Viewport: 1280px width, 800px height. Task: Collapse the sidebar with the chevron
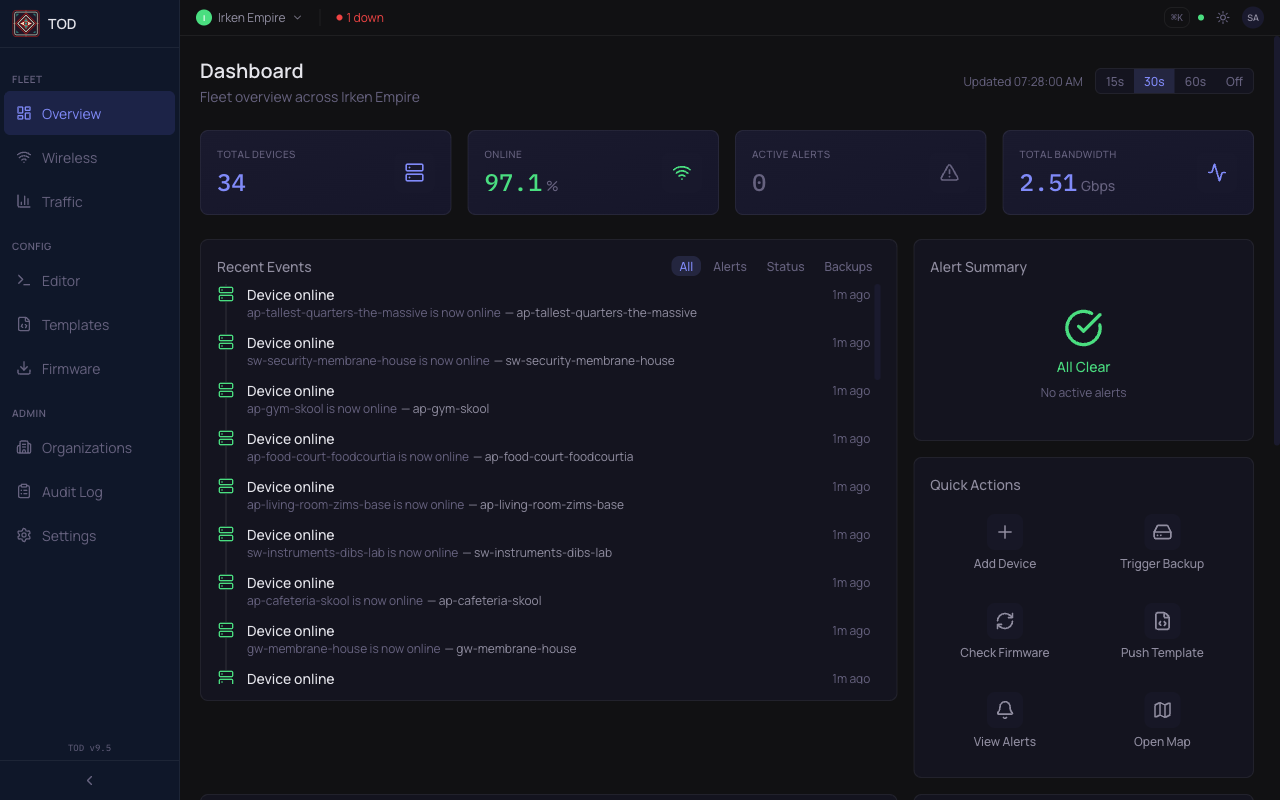[88, 780]
